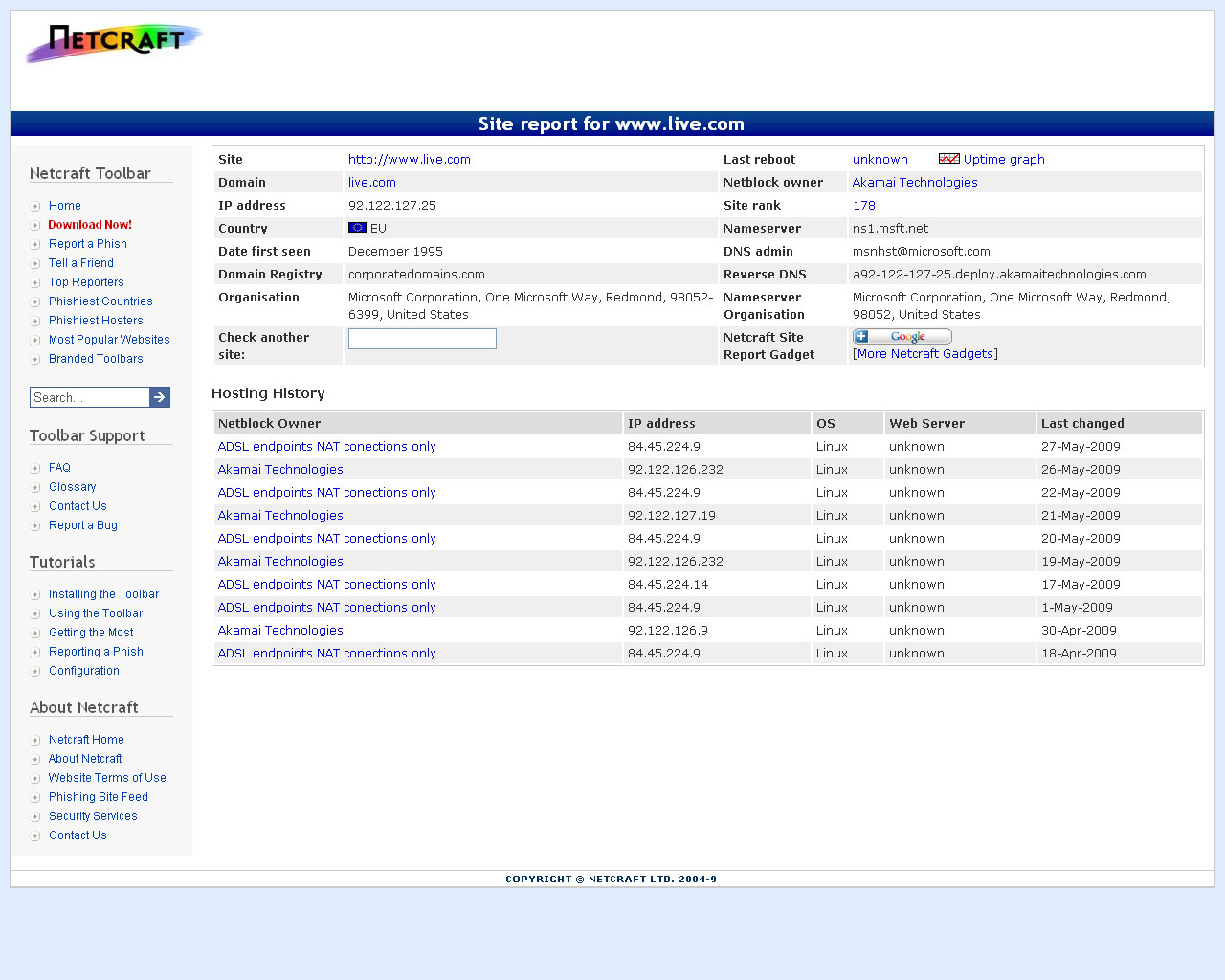The width and height of the screenshot is (1225, 980).
Task: Click Akamai Technologies netblock owner link
Action: (x=915, y=183)
